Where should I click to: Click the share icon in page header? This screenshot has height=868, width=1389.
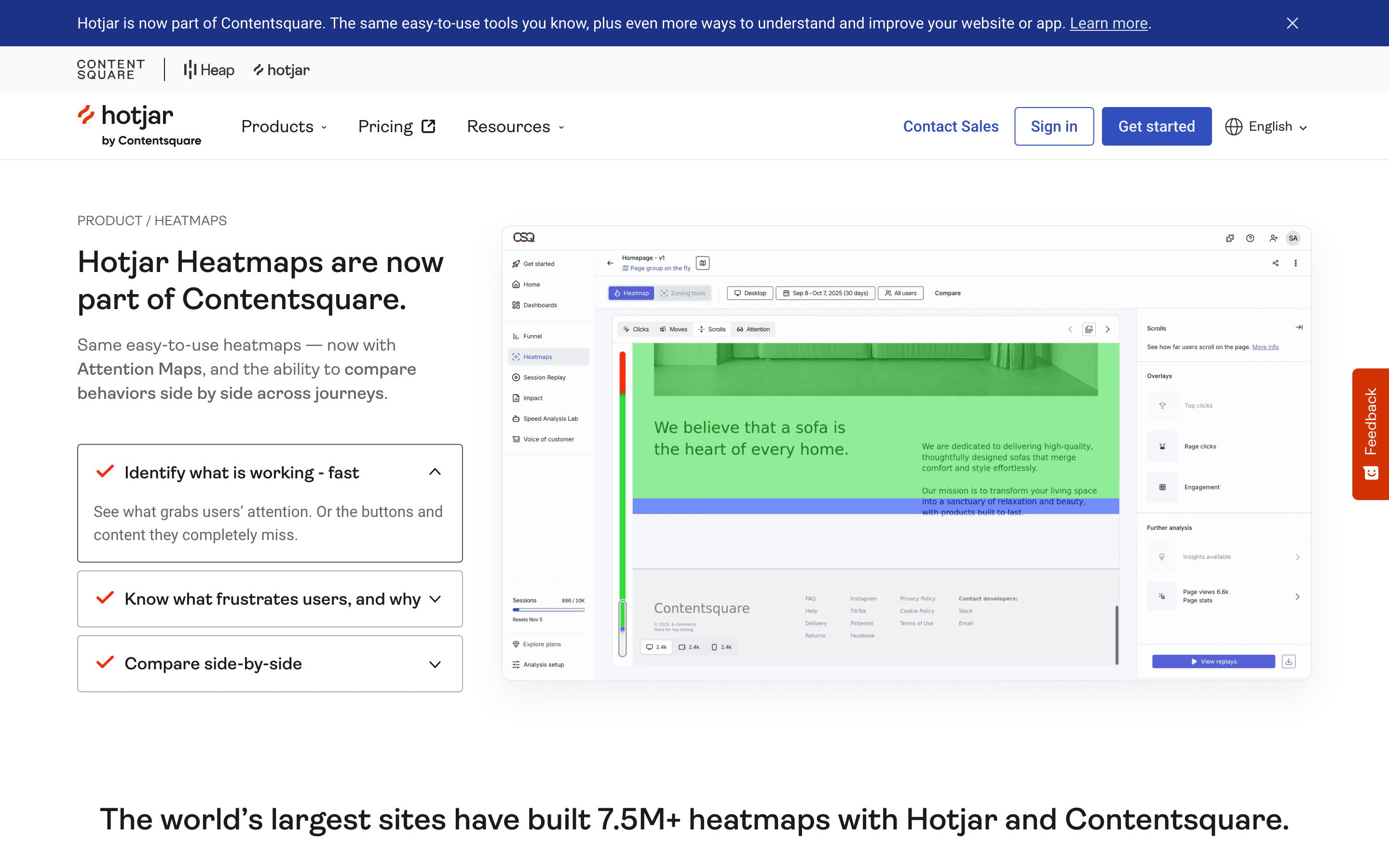1275,263
